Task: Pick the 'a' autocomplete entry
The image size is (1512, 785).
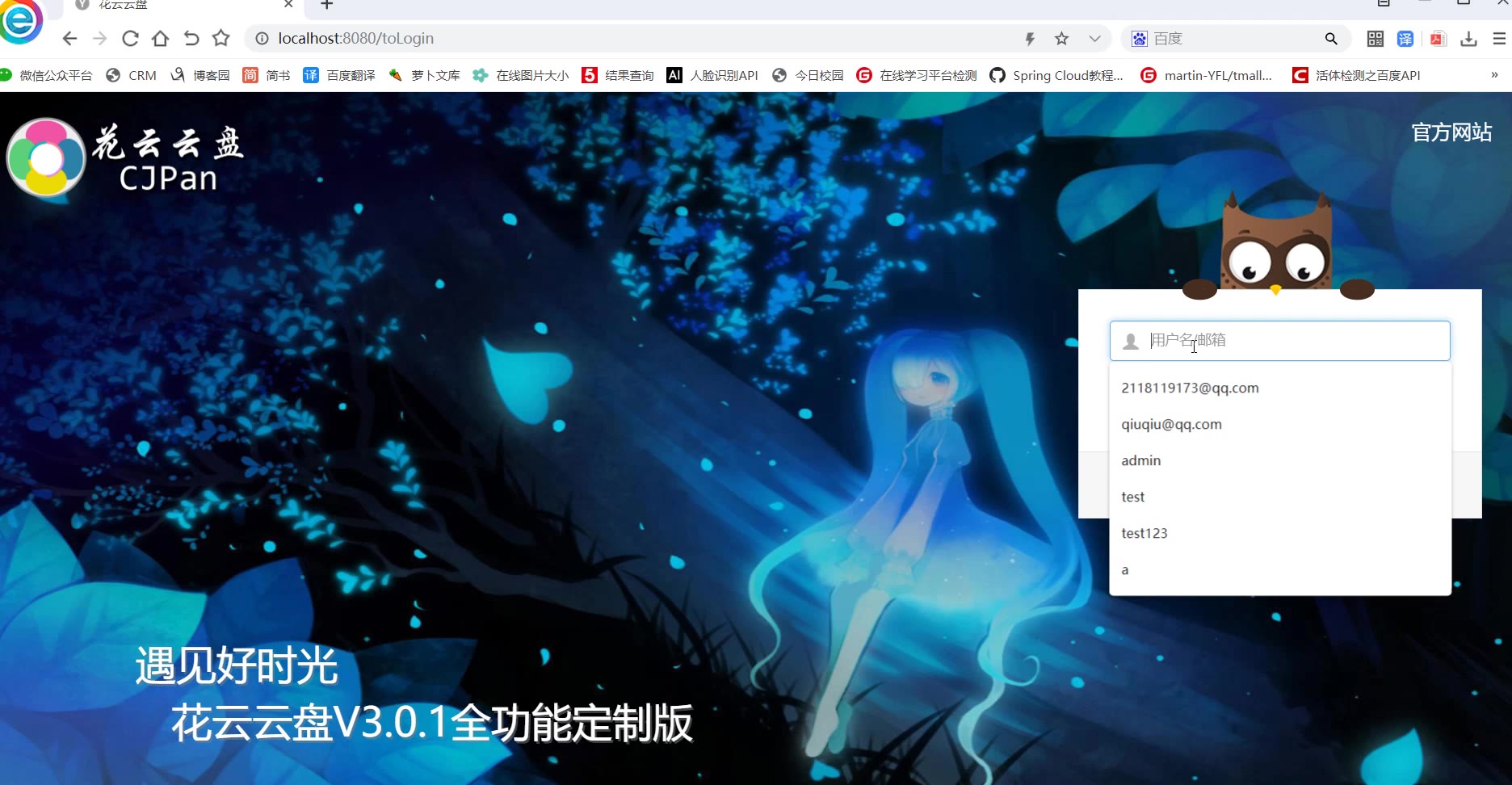Action: (1280, 569)
